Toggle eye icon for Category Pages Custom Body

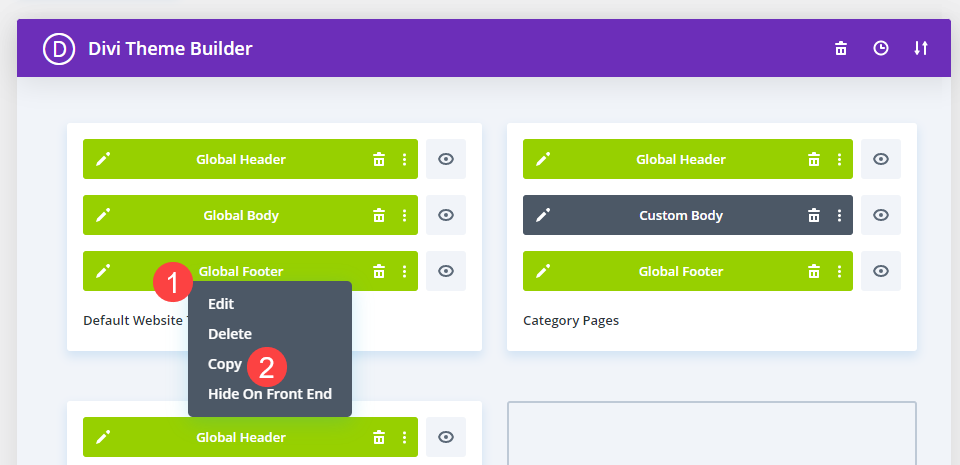pos(880,215)
